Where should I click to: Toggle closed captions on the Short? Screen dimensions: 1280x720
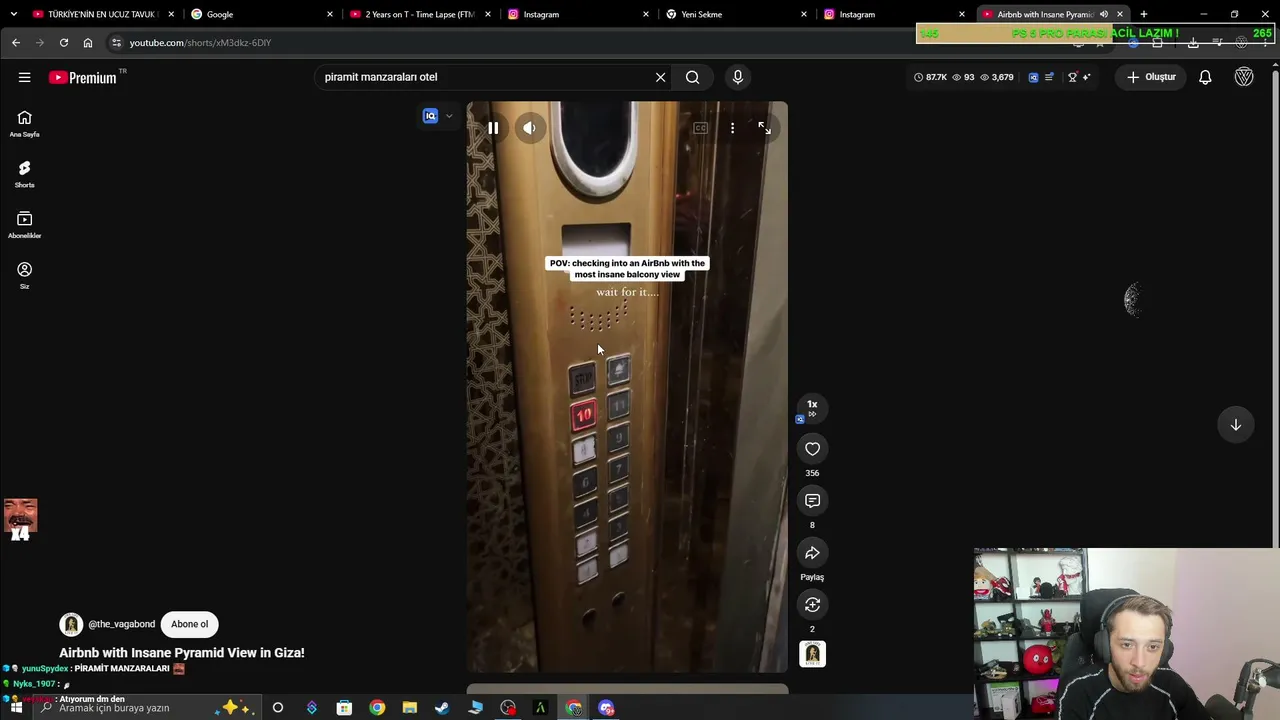[700, 128]
